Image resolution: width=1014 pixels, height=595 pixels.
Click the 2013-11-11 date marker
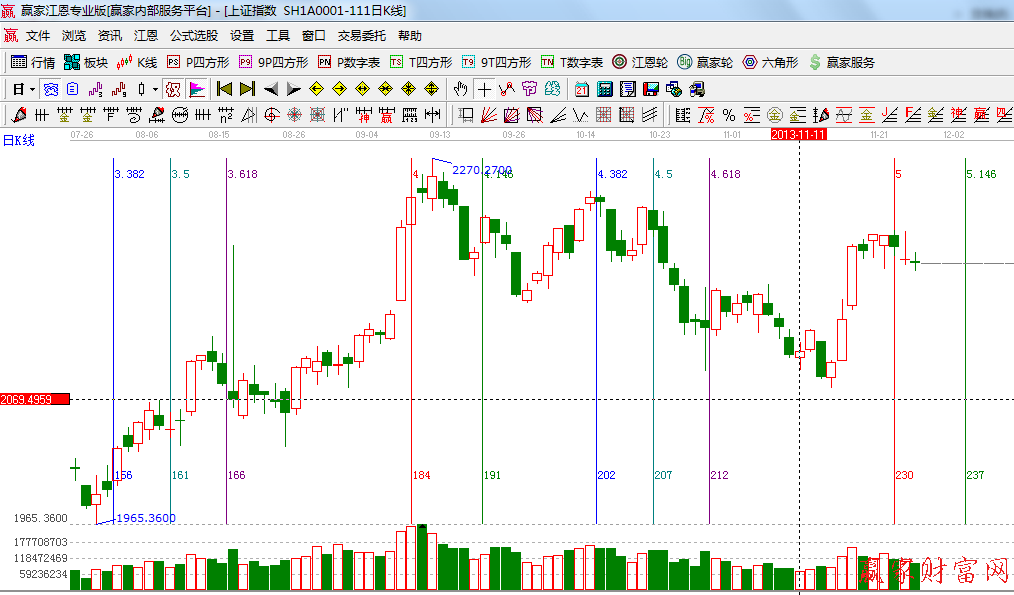click(799, 133)
